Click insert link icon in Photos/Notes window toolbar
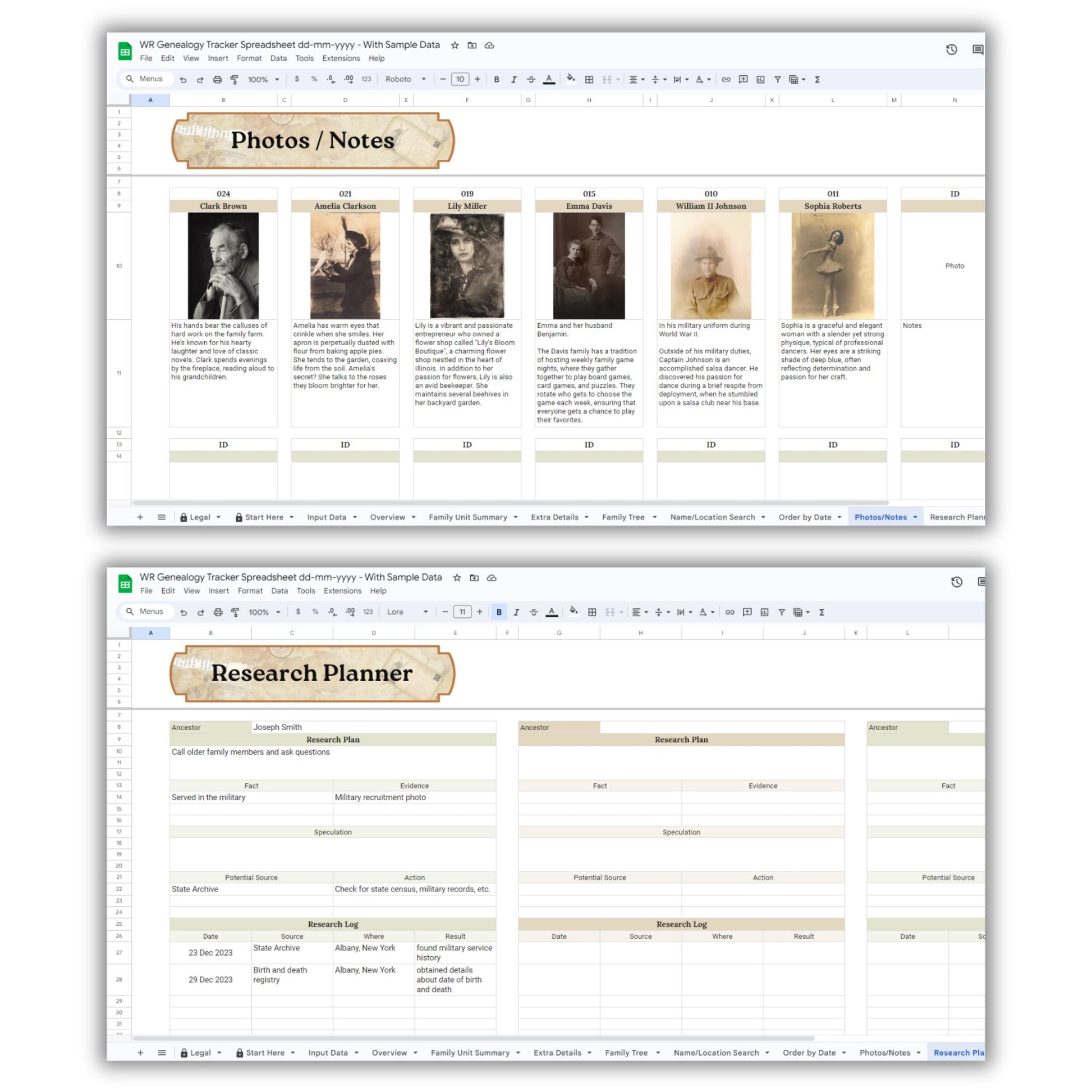 [726, 80]
